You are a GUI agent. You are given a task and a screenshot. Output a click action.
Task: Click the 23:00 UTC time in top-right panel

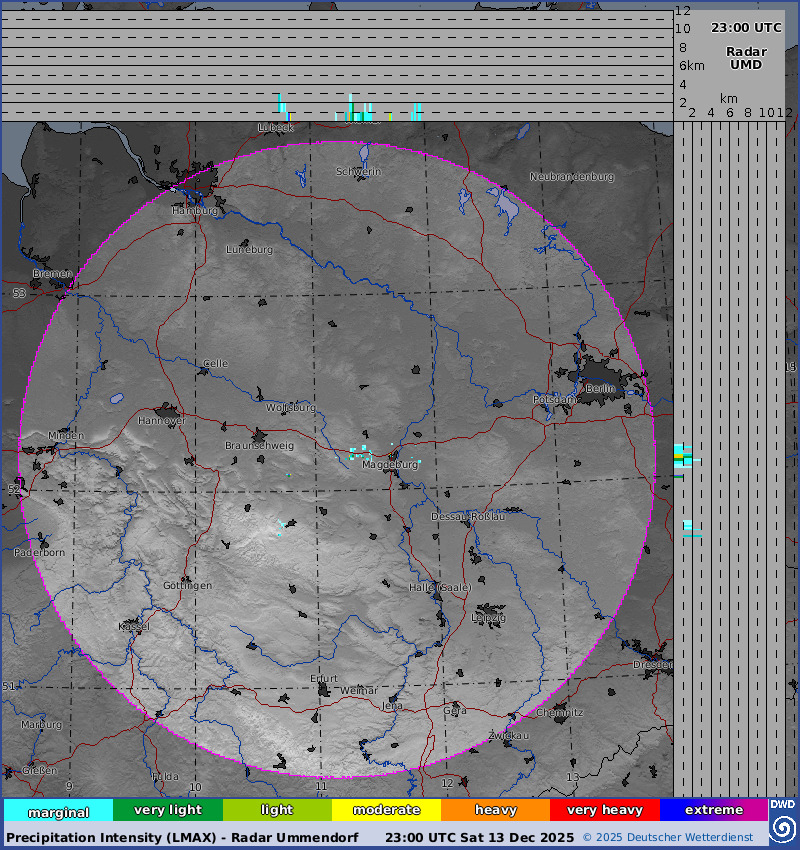(x=746, y=28)
